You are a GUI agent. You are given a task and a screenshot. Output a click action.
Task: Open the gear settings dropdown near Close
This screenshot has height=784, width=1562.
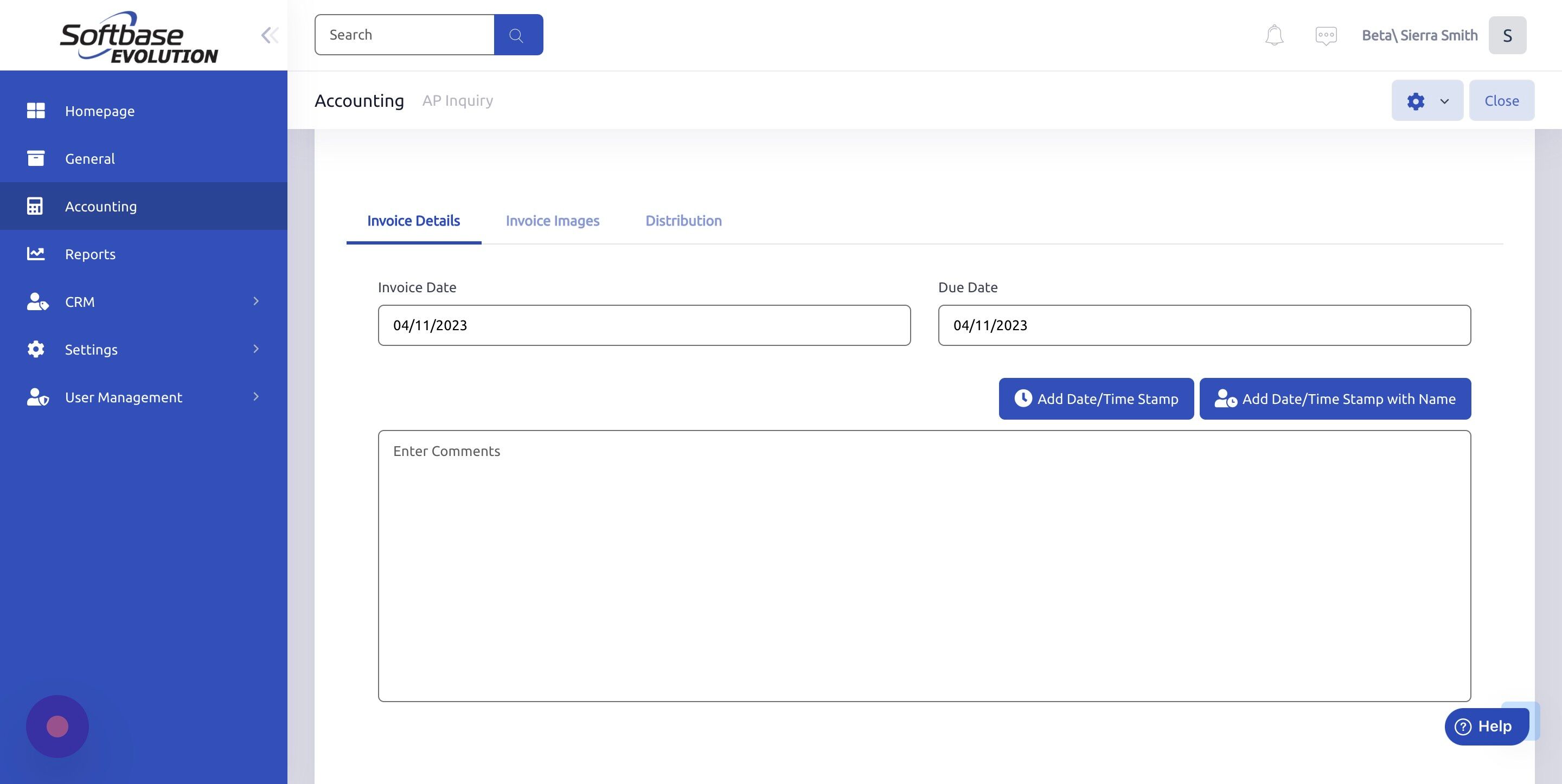1427,100
